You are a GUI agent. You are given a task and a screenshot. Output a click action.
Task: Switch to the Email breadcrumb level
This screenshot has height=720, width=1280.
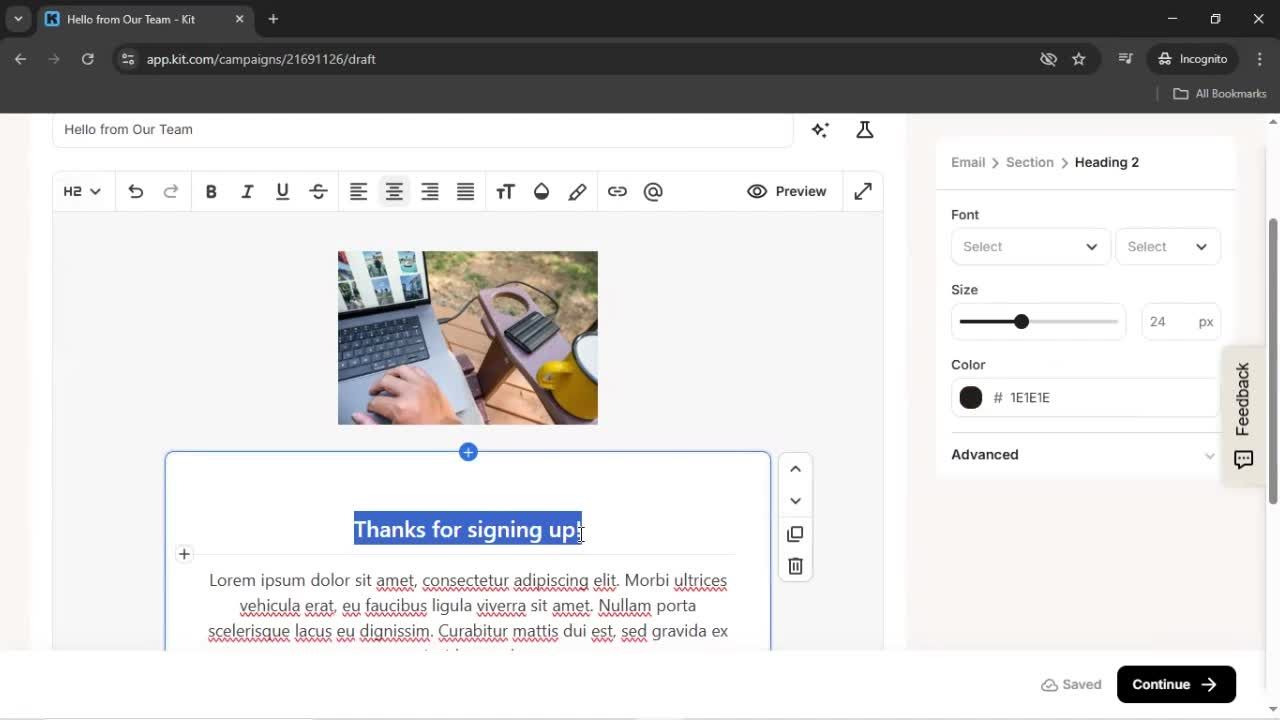[x=967, y=162]
